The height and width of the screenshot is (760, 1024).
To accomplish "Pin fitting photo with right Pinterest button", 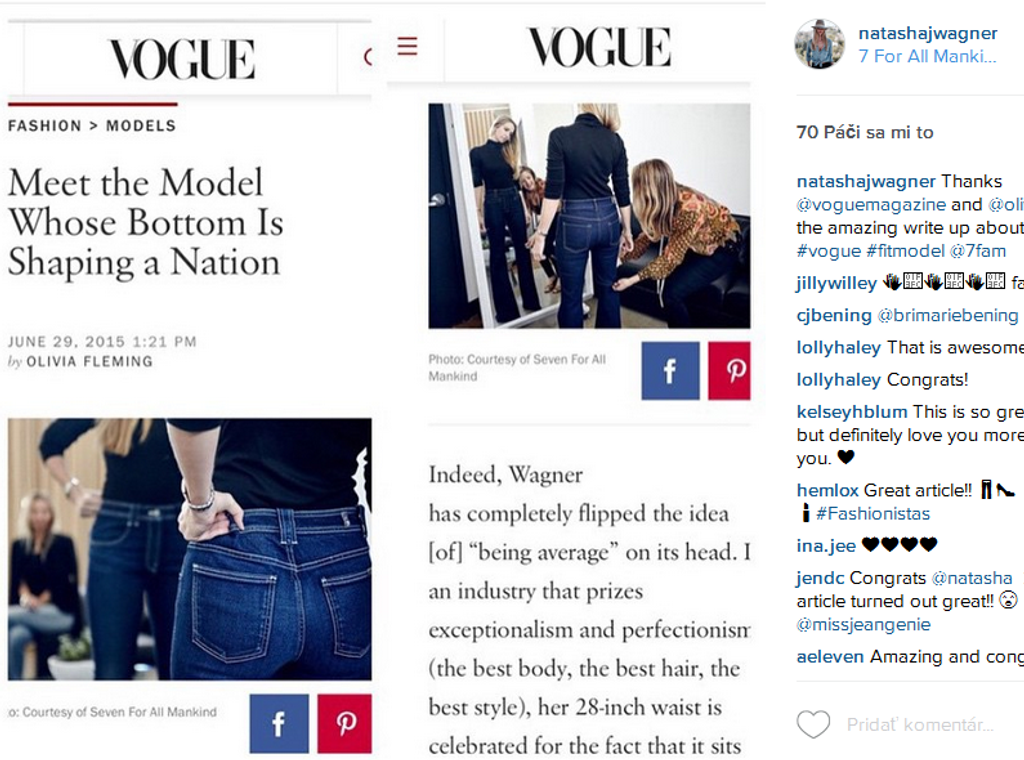I will click(x=729, y=370).
